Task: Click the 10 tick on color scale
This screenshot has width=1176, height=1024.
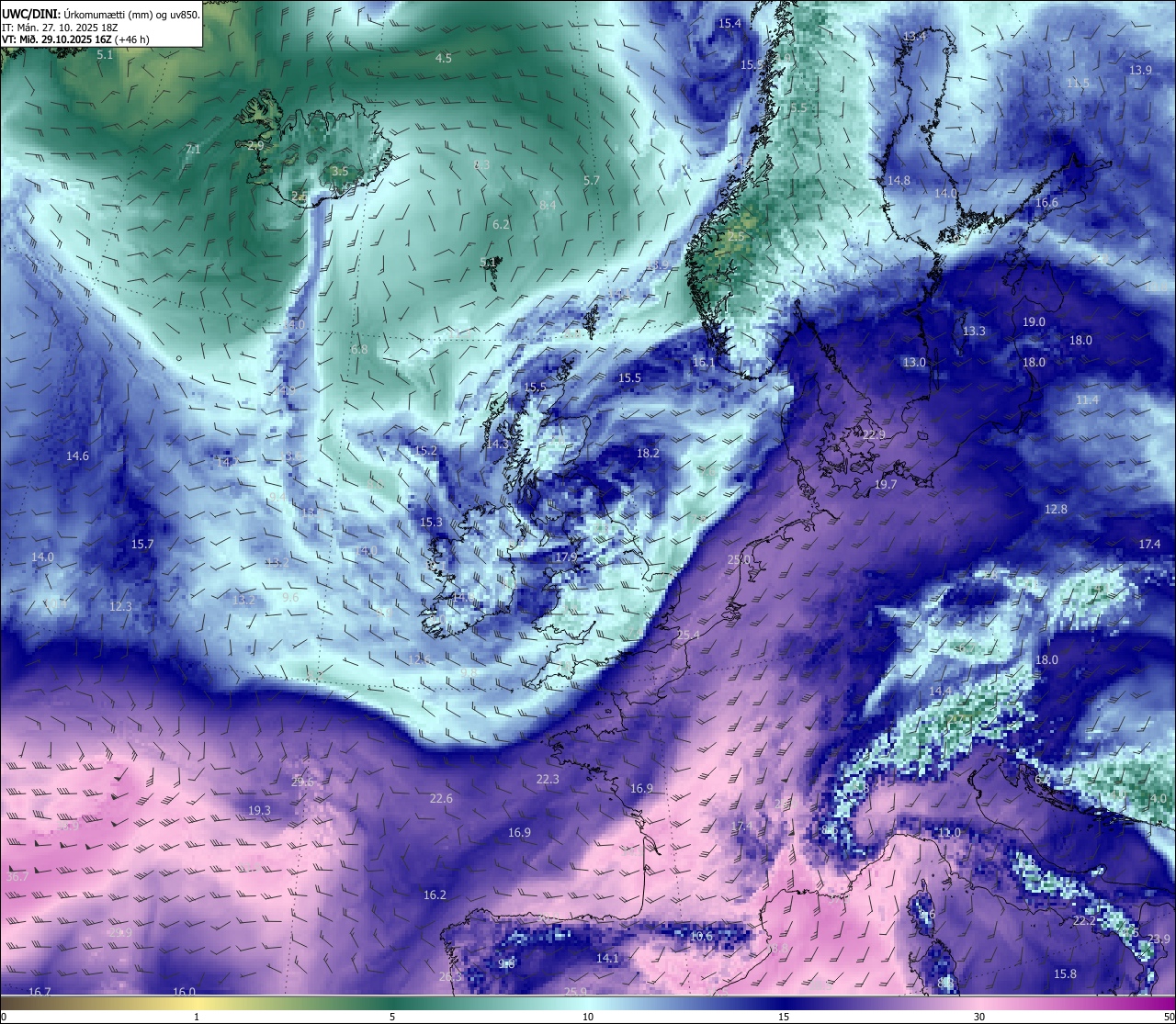Action: point(588,1017)
